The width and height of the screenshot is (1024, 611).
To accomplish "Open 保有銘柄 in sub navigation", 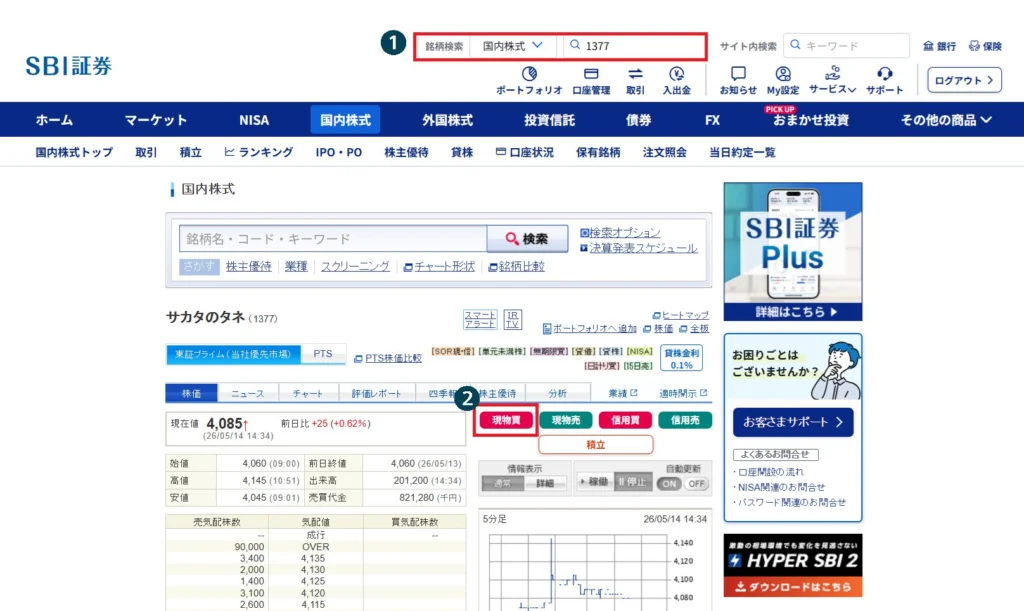I will (x=598, y=152).
